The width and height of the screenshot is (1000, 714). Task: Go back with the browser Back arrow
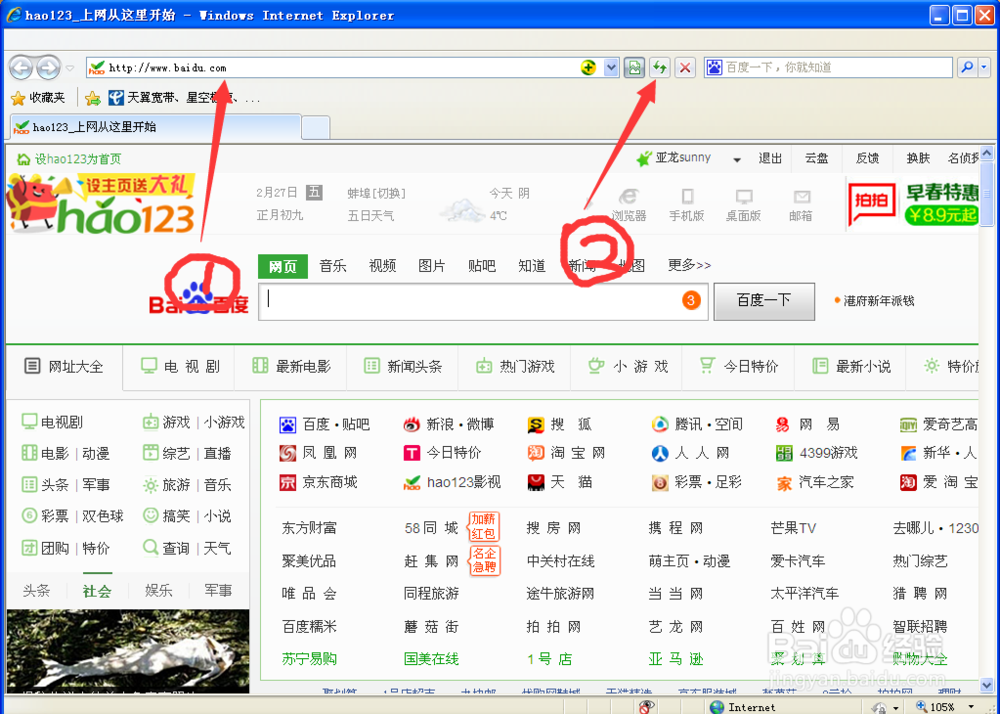[x=21, y=68]
